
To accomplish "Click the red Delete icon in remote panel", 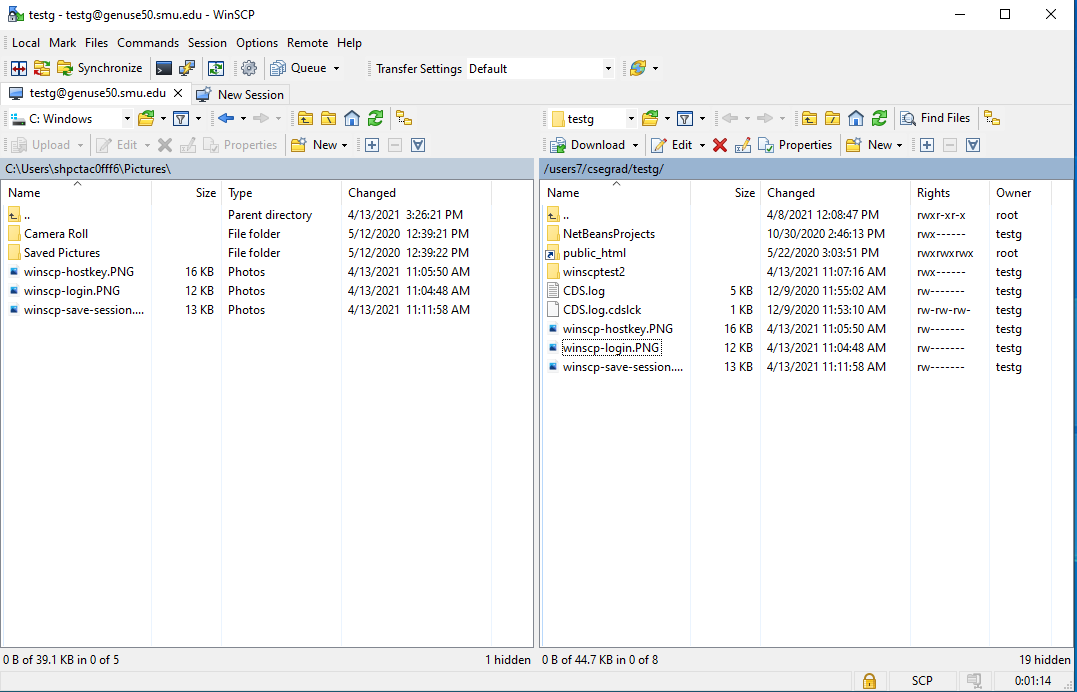I will (720, 145).
